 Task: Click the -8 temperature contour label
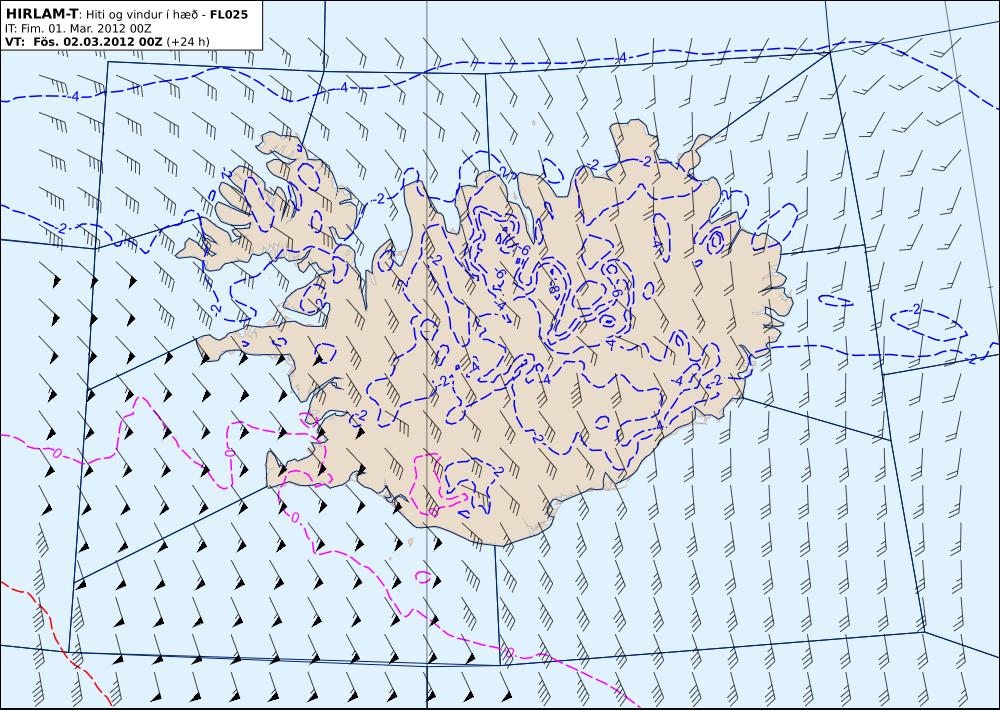coord(553,288)
